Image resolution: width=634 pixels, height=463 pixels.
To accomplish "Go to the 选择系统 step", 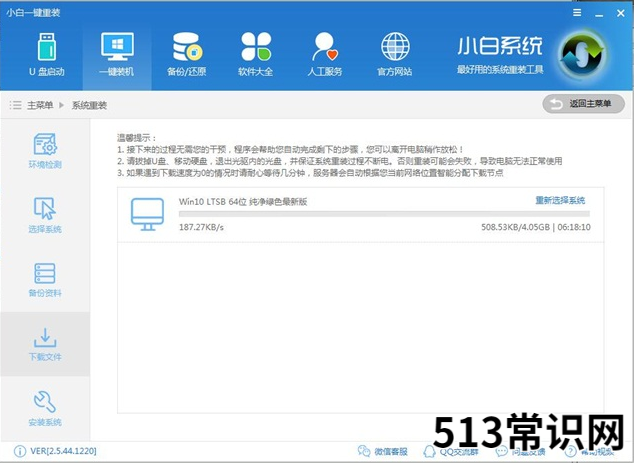I will 45,215.
